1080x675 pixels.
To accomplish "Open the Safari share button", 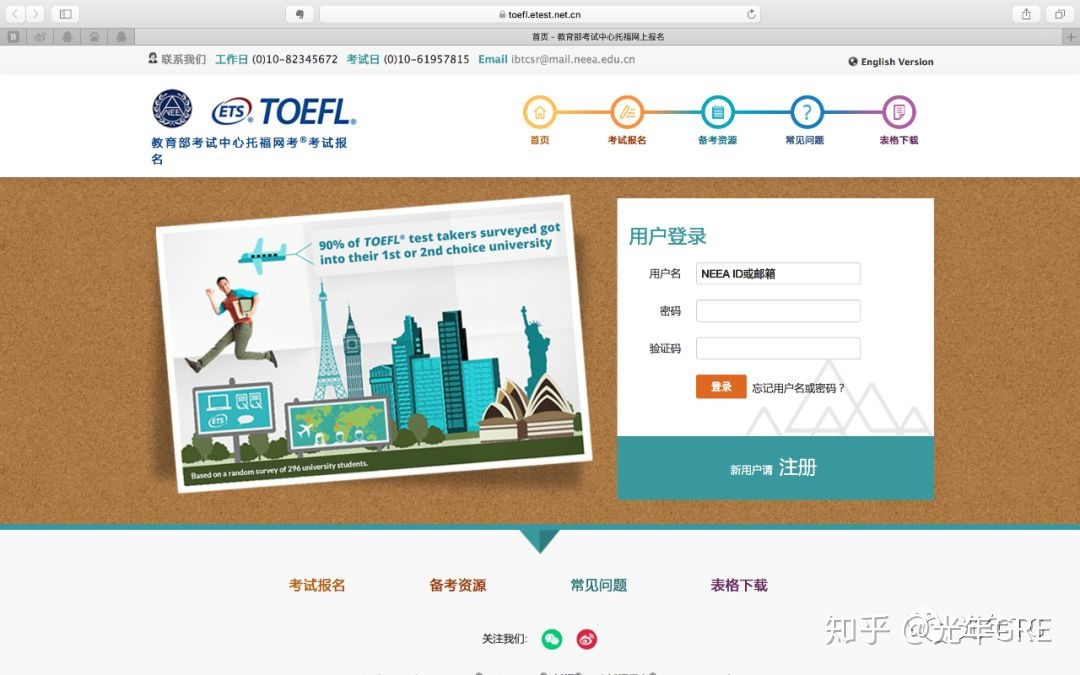I will pos(1026,14).
